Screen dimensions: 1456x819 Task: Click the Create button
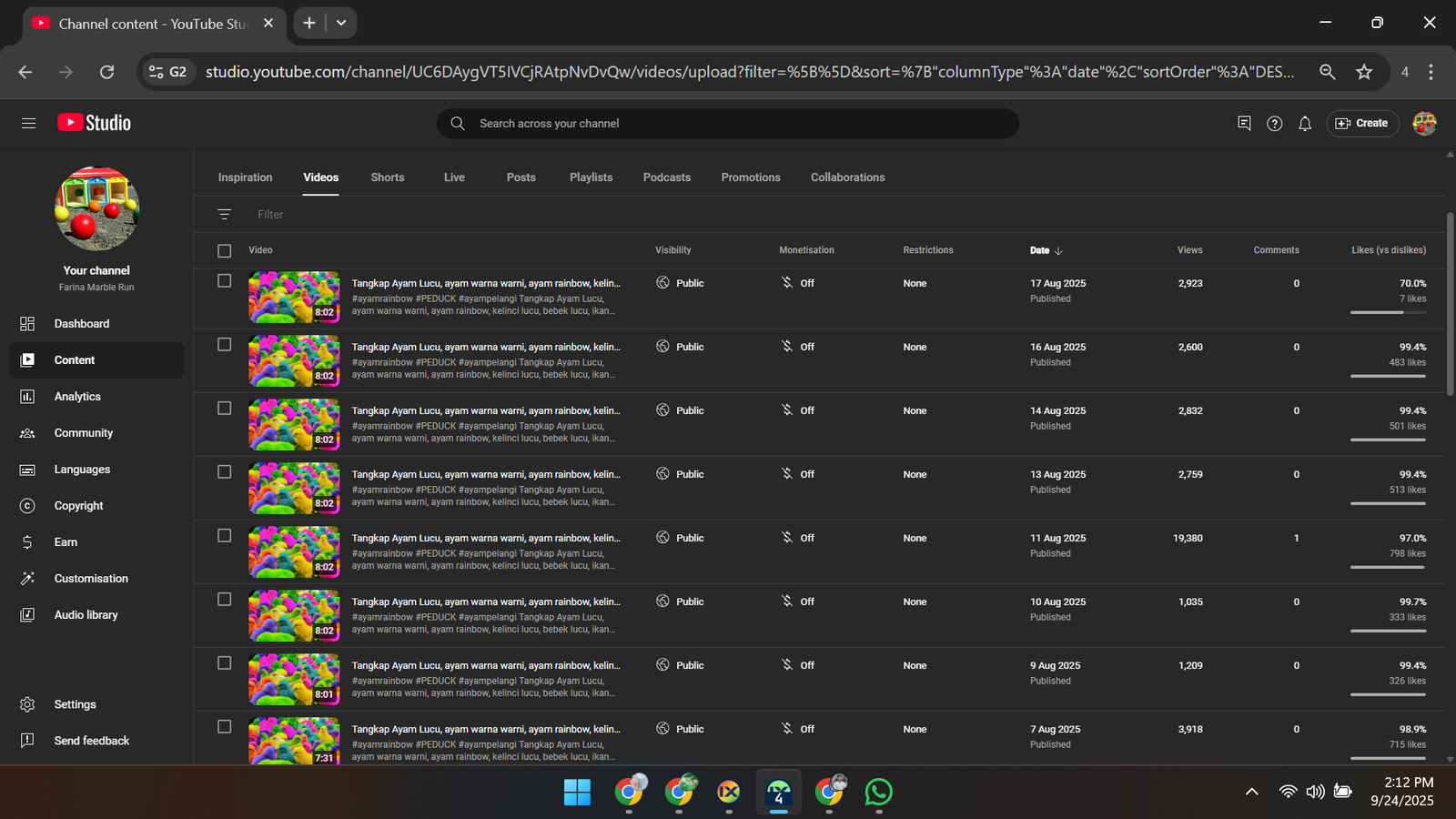click(1361, 124)
